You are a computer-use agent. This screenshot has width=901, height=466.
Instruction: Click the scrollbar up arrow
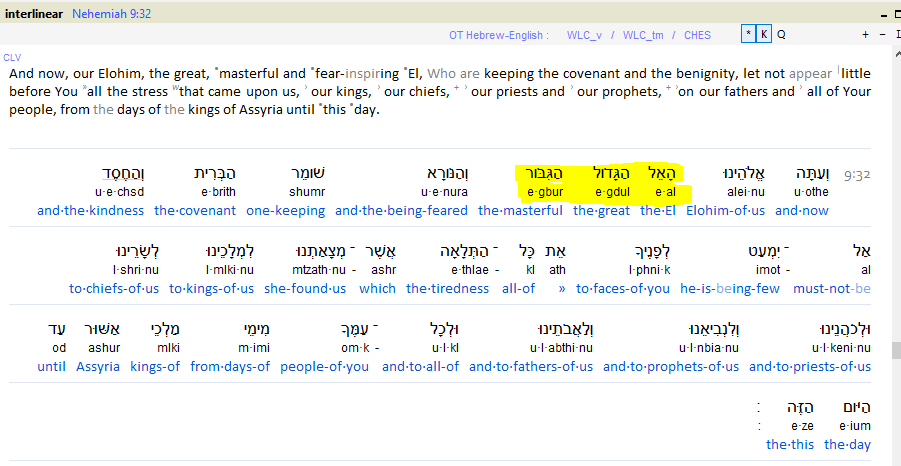[895, 52]
